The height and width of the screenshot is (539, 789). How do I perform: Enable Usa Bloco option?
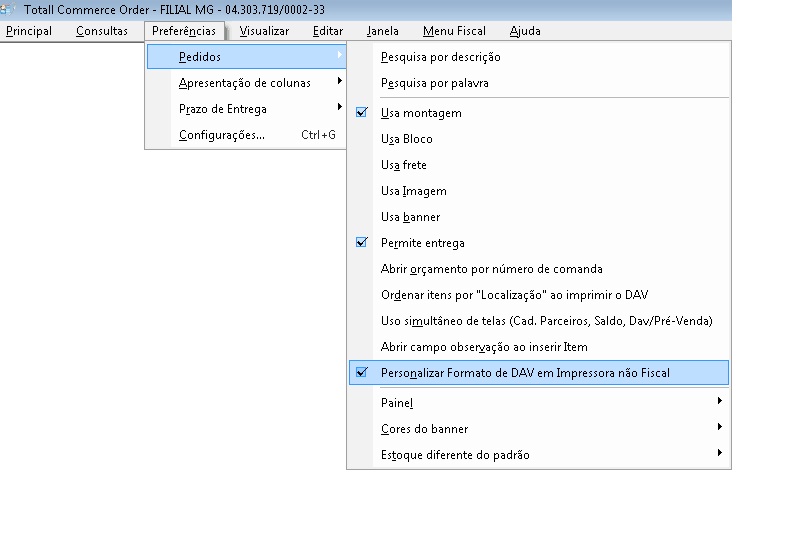point(539,139)
